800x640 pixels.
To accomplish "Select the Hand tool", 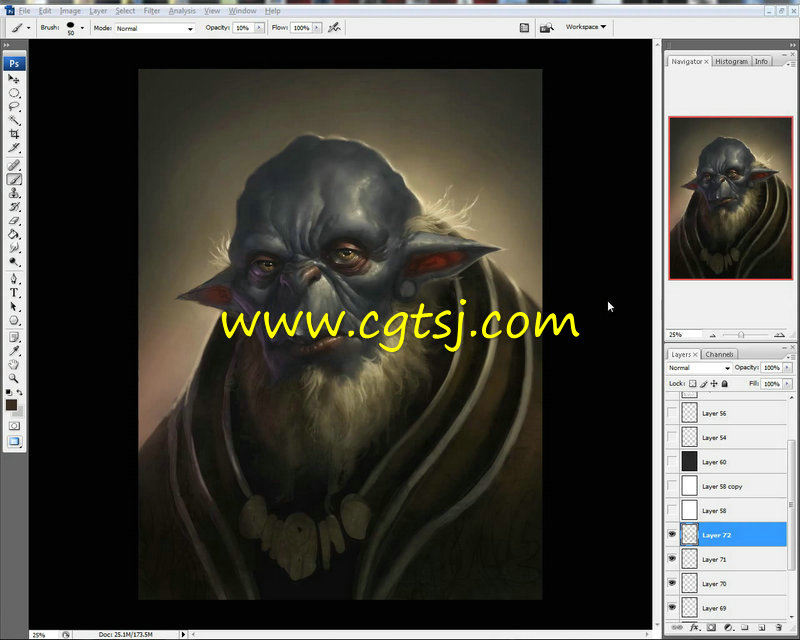I will pyautogui.click(x=14, y=365).
